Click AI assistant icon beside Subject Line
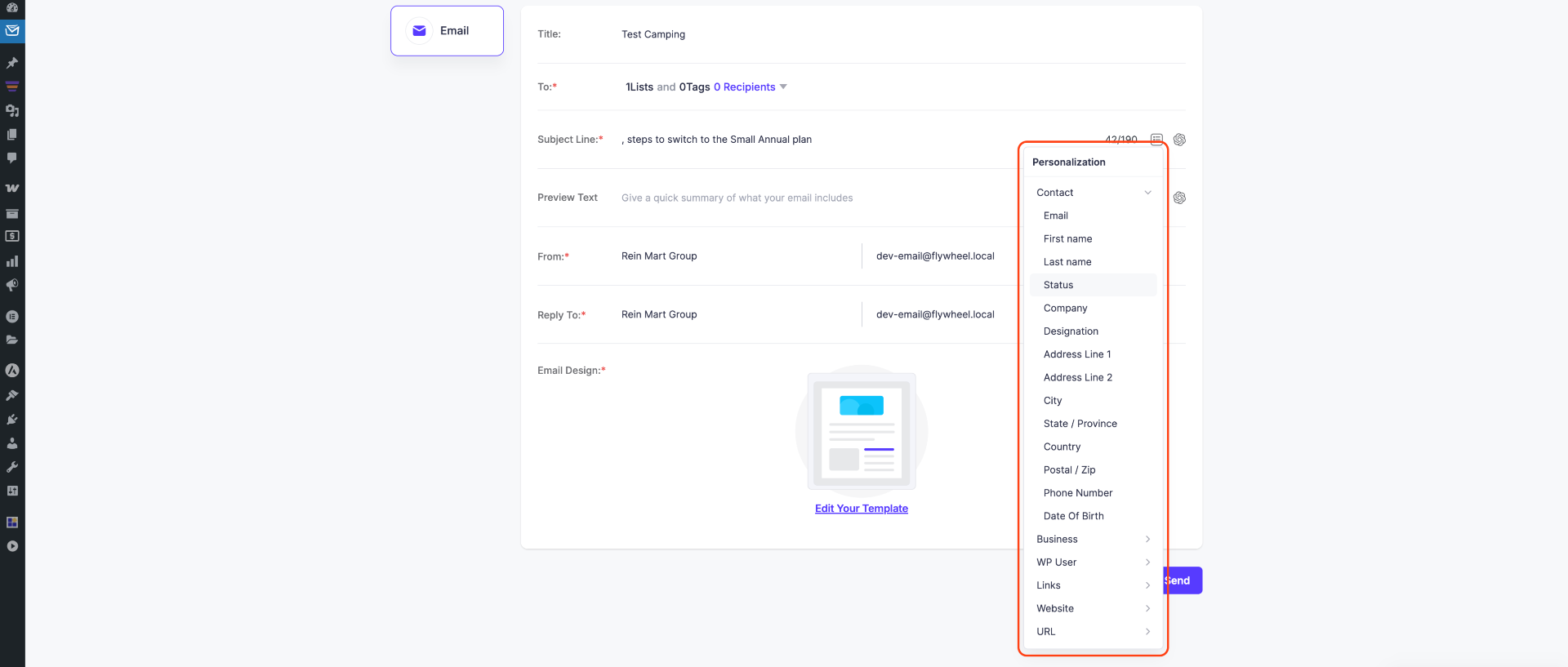The height and width of the screenshot is (667, 1568). point(1179,140)
